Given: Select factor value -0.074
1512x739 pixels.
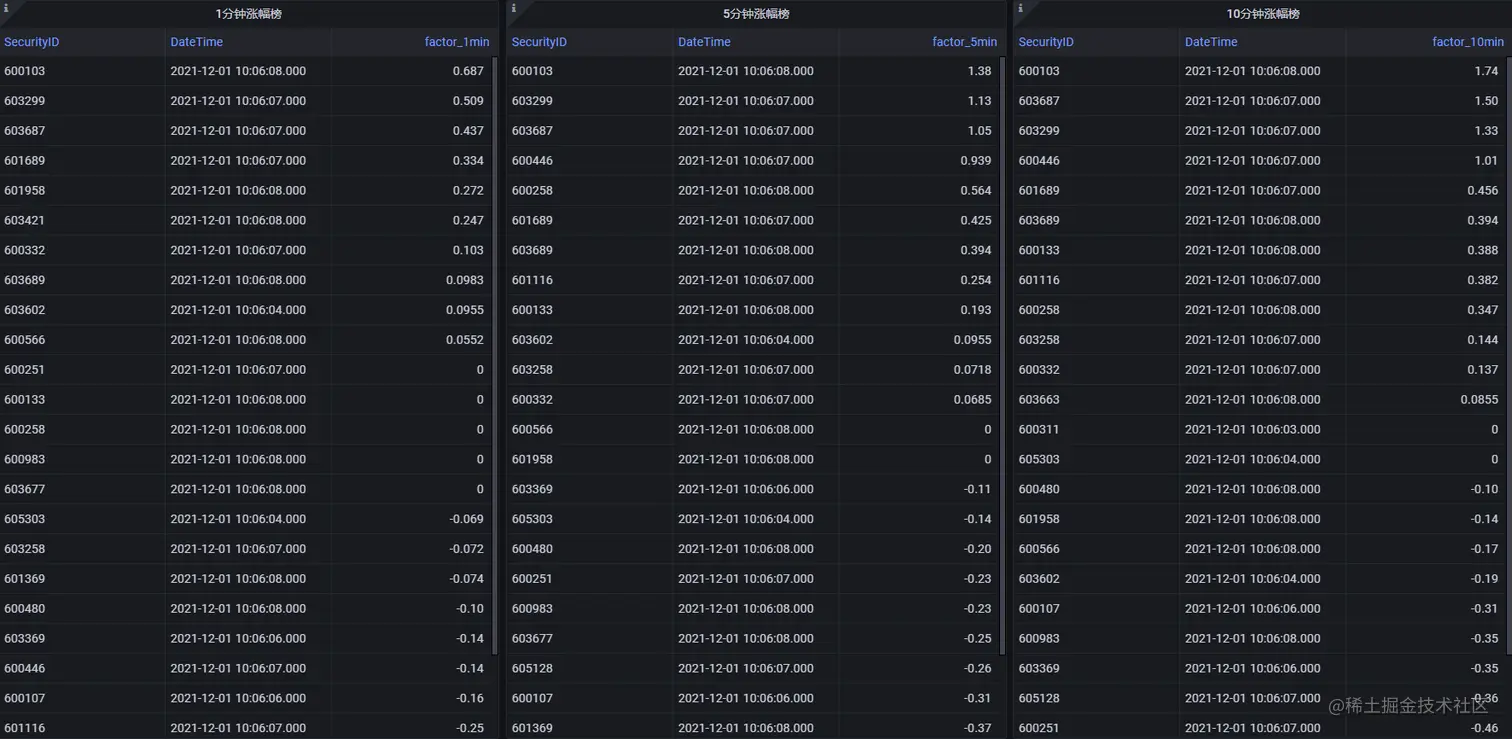Looking at the screenshot, I should [466, 580].
